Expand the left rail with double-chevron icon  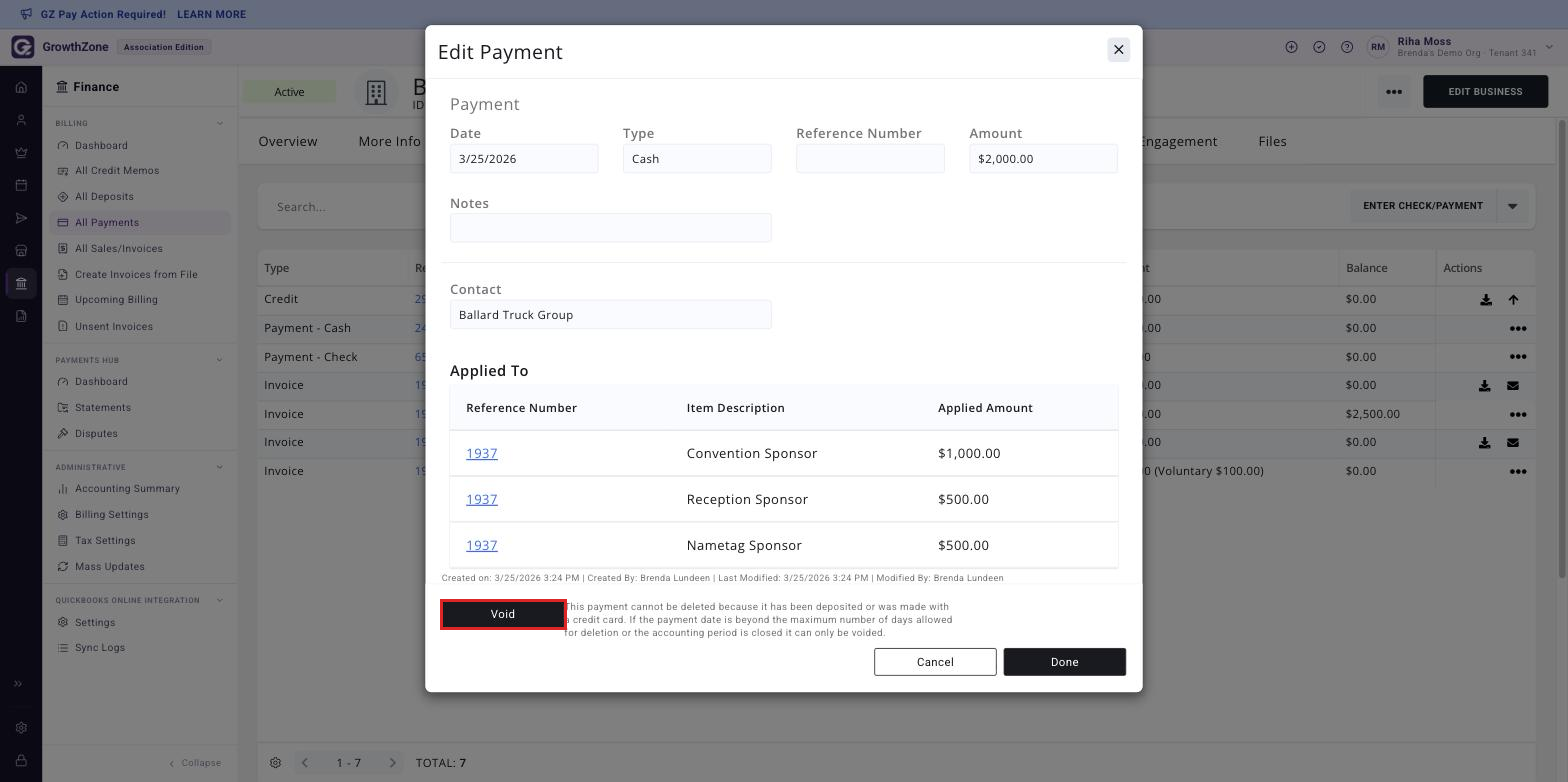click(x=17, y=684)
